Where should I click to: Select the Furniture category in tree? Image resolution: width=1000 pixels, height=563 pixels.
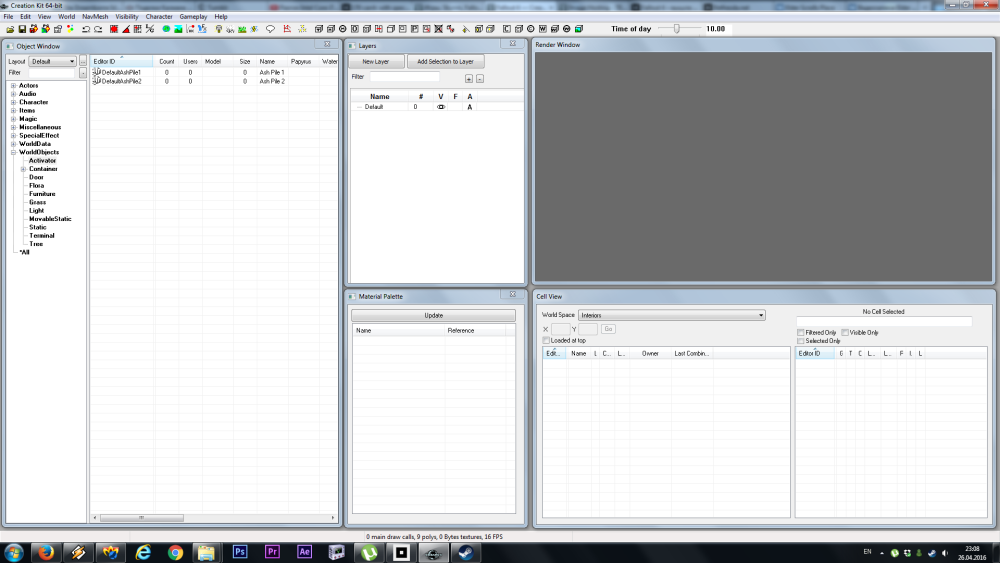[x=42, y=194]
